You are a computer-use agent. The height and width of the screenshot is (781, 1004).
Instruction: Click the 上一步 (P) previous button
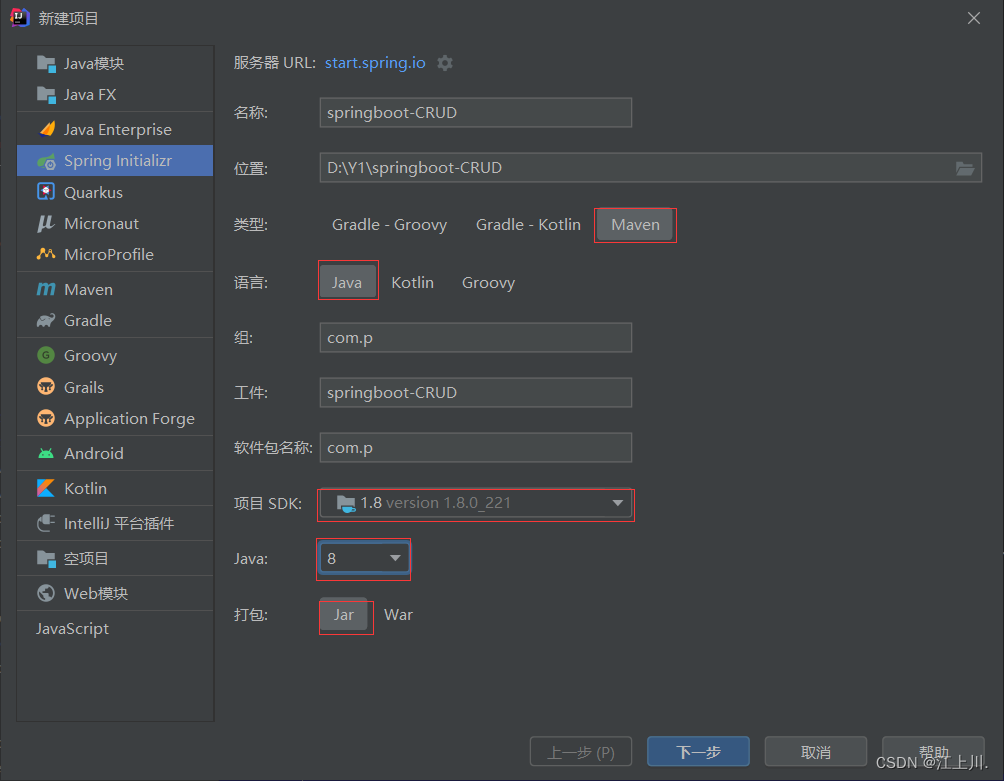point(581,752)
